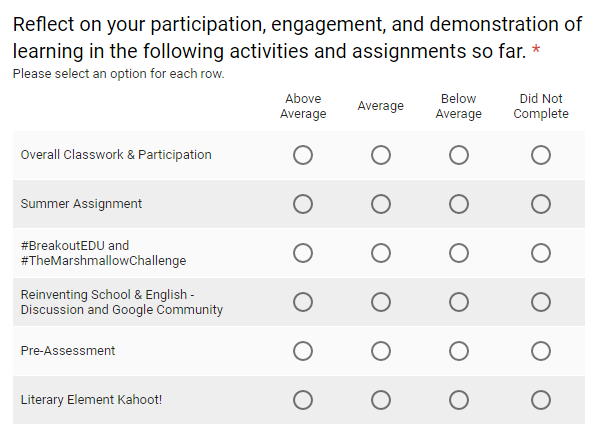
Task: Select Average for Pre-Assessment
Action: (381, 351)
